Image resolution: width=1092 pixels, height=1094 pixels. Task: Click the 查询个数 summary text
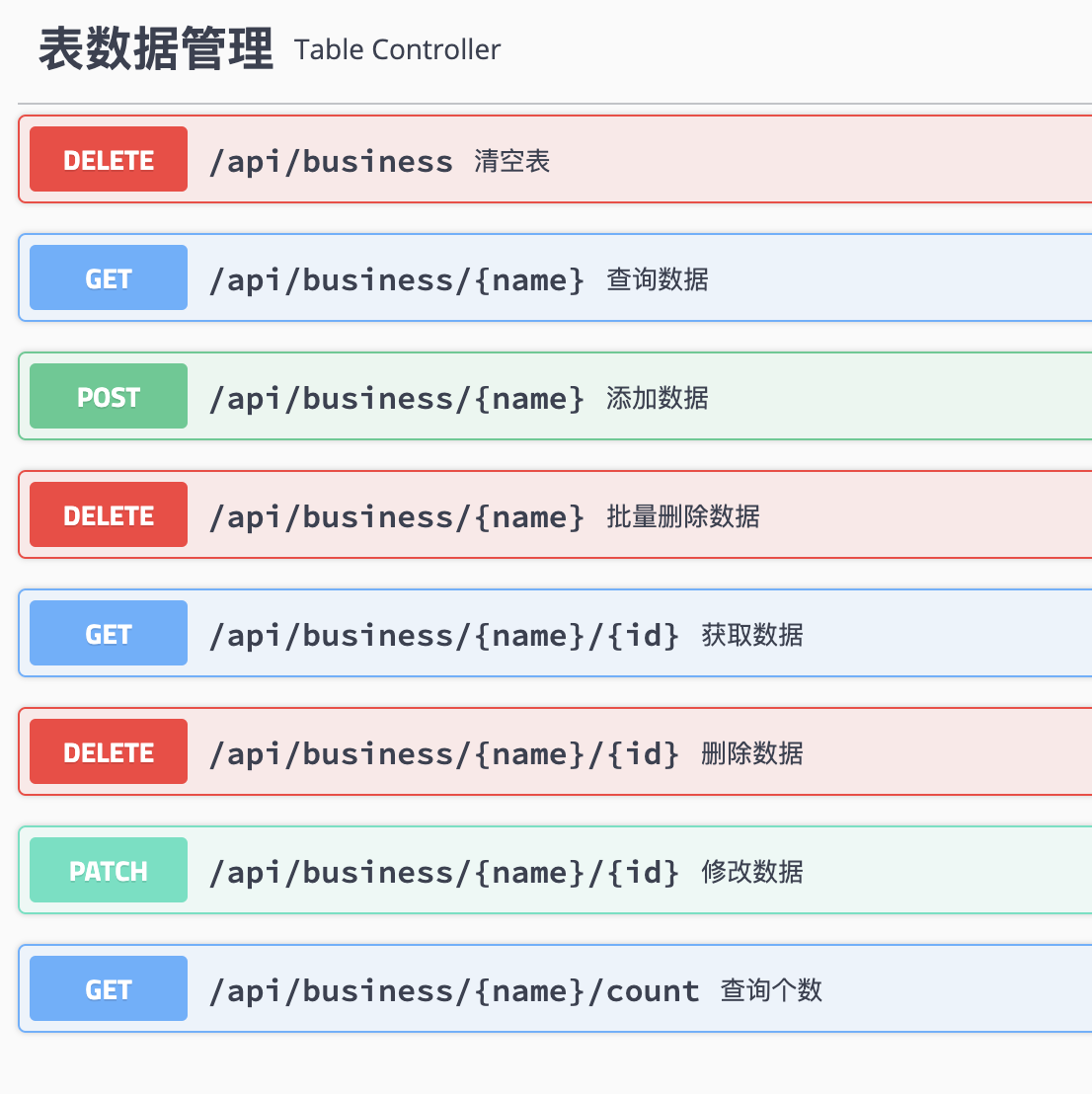click(x=771, y=990)
